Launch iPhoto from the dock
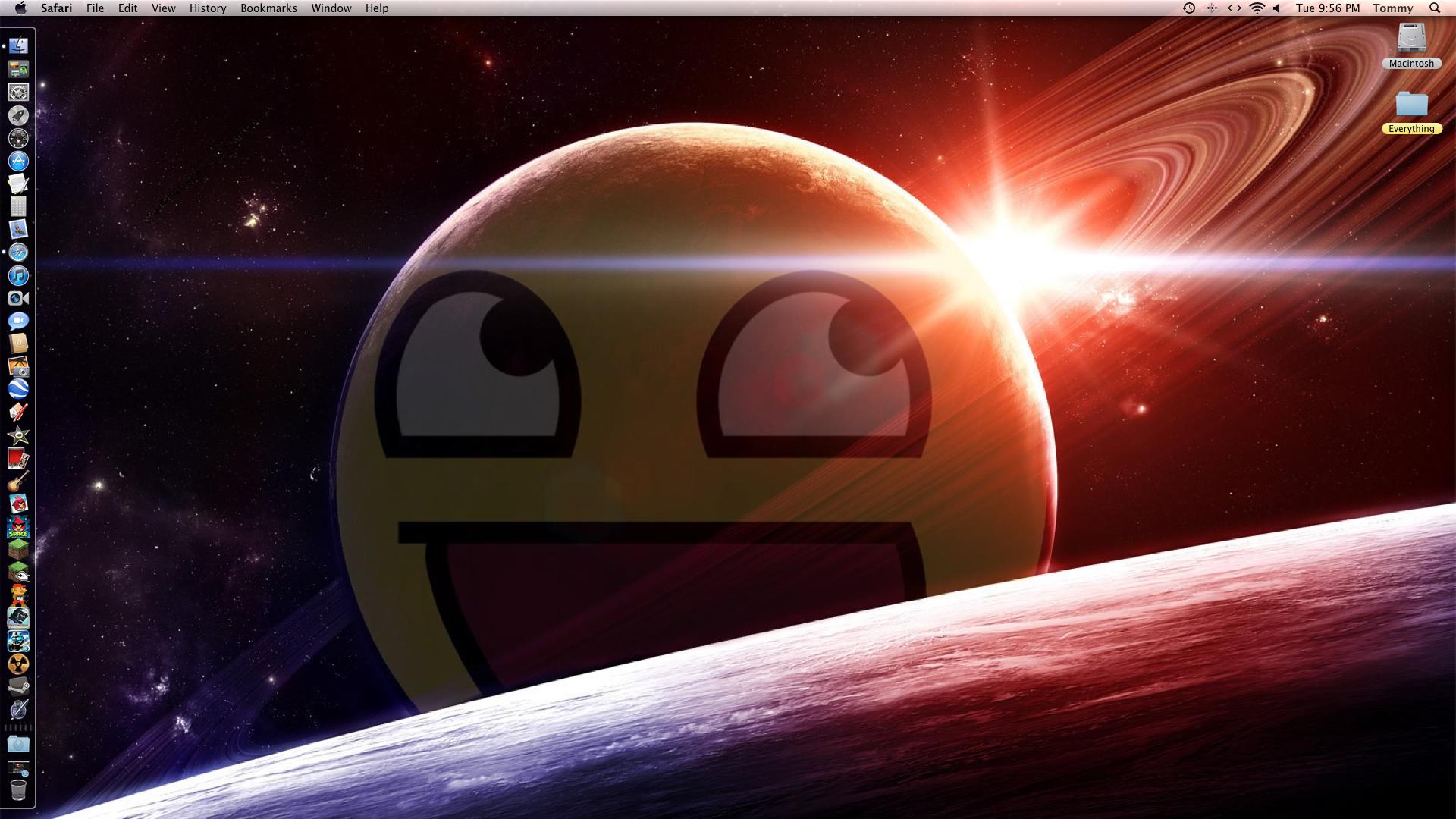This screenshot has width=1456, height=819. pos(18,367)
